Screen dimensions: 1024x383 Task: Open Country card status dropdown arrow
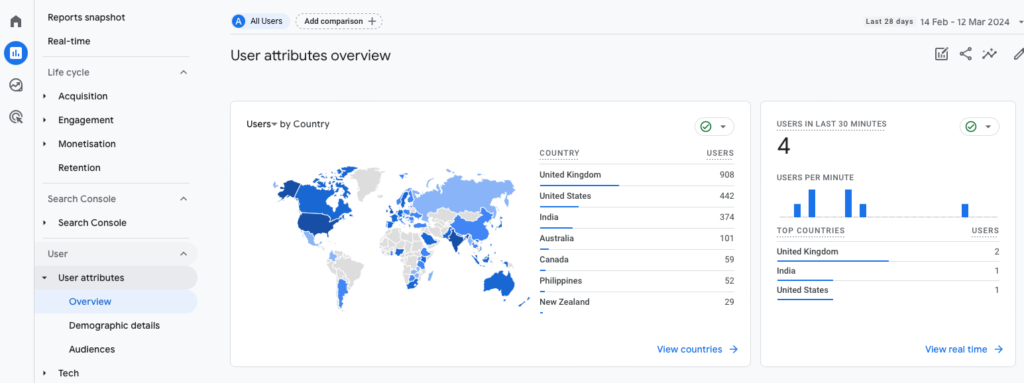pyautogui.click(x=723, y=127)
